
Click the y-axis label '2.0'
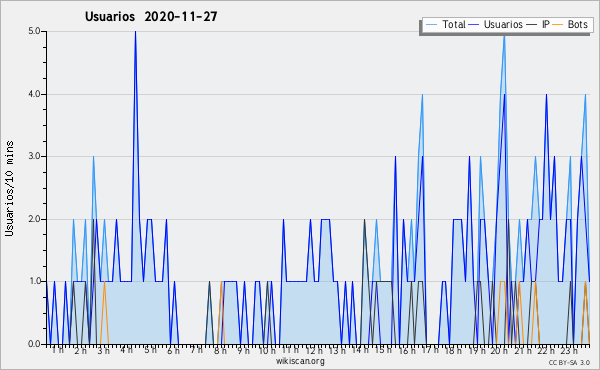[34, 219]
